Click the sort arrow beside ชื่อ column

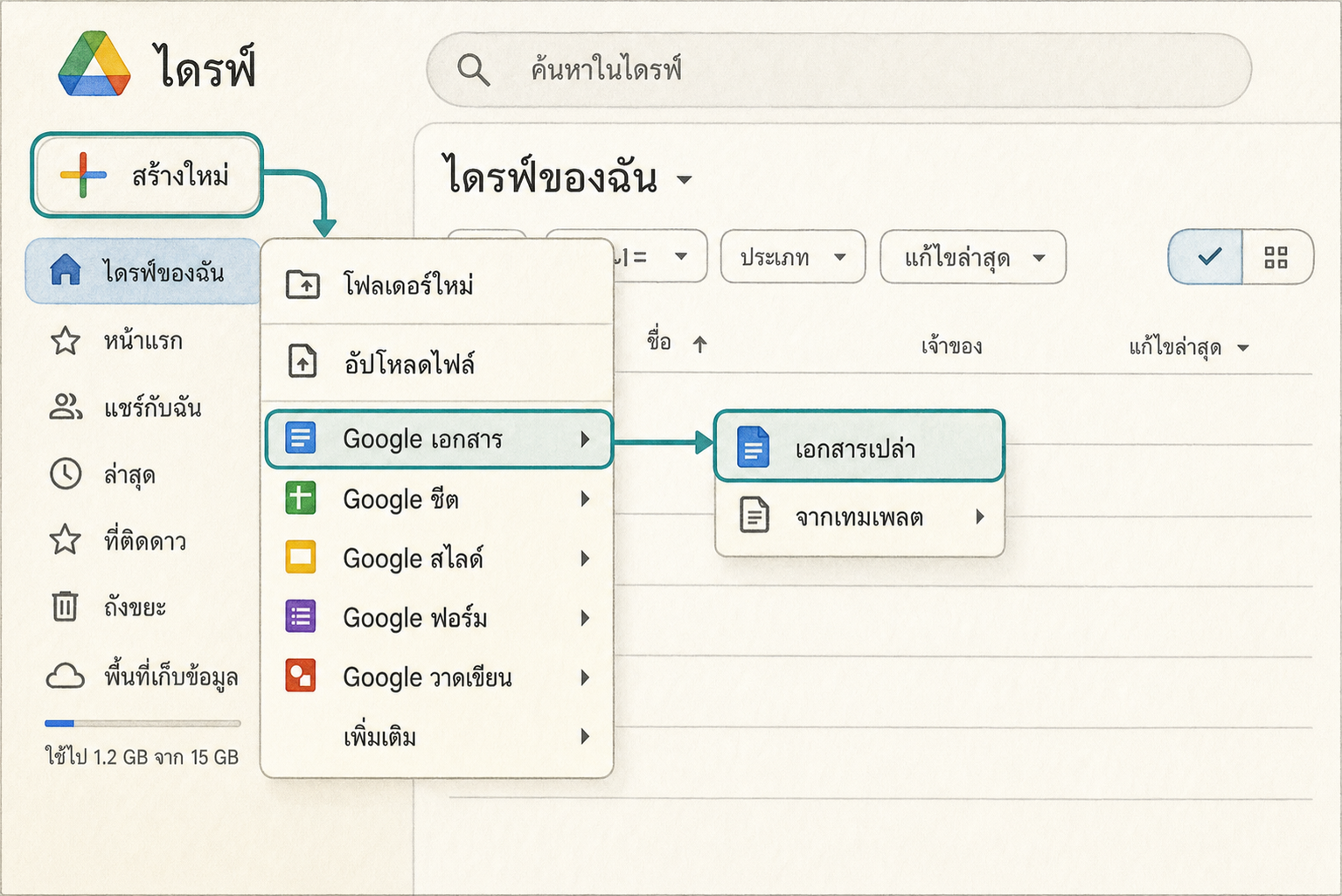(699, 344)
